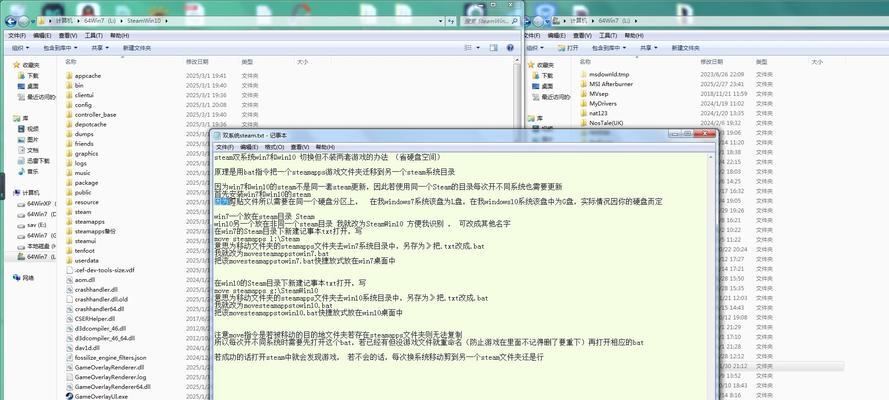The height and width of the screenshot is (400, 889).
Task: Expand address bar history dropdown in SteamWin10 window
Action: coord(441,21)
